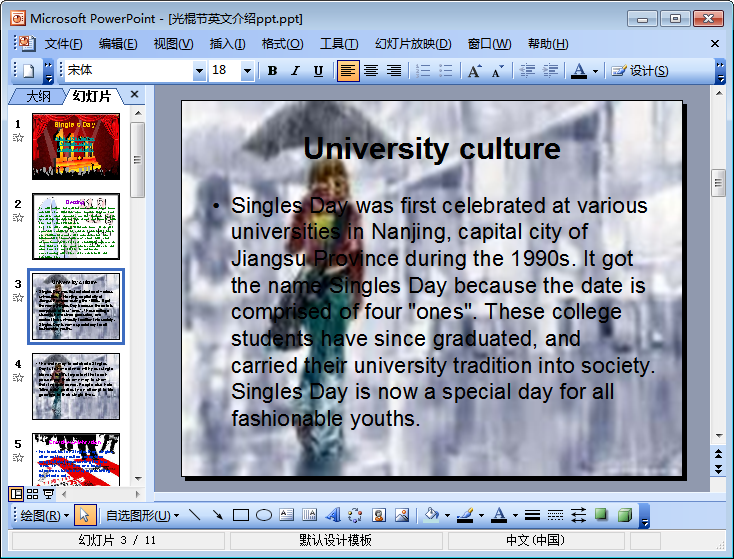Decrease the indent level
The height and width of the screenshot is (559, 734).
tap(528, 71)
